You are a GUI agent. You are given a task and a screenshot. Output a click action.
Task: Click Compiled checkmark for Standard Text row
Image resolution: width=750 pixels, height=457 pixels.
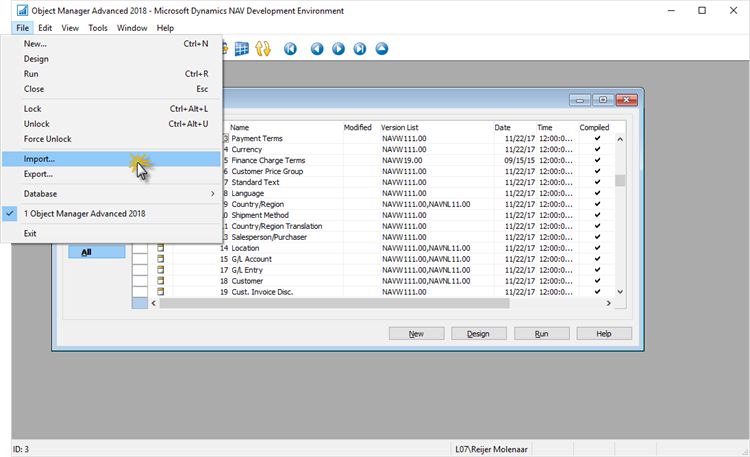[x=597, y=182]
